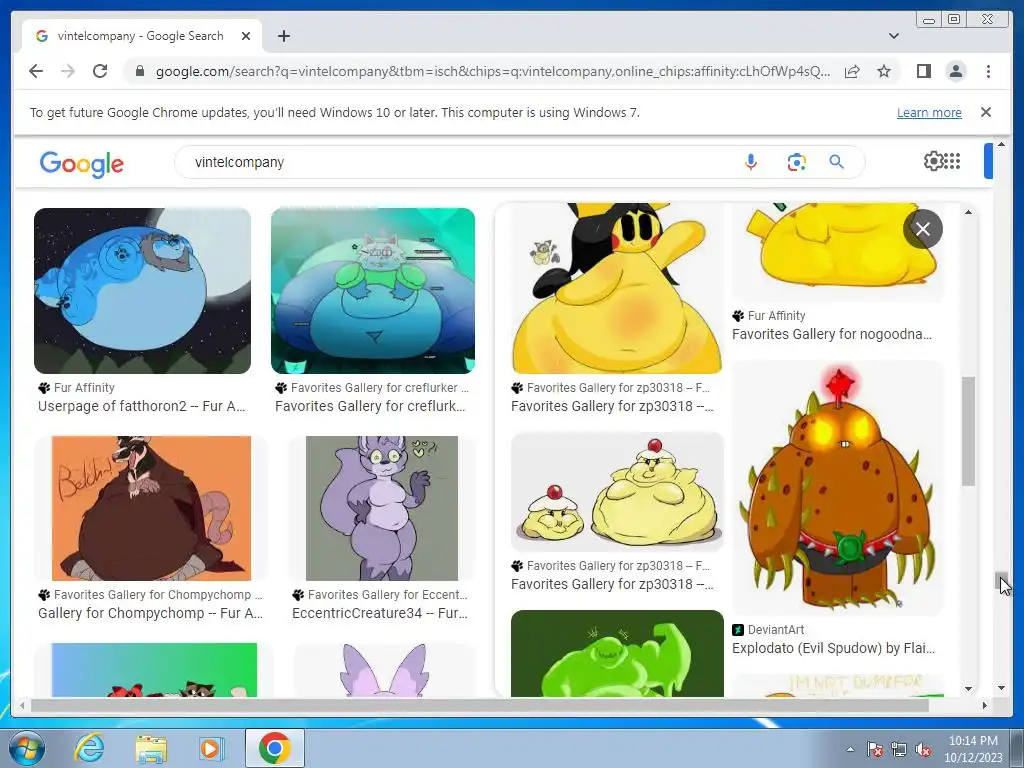Click the horizontal scrollbar right arrow

click(x=985, y=705)
